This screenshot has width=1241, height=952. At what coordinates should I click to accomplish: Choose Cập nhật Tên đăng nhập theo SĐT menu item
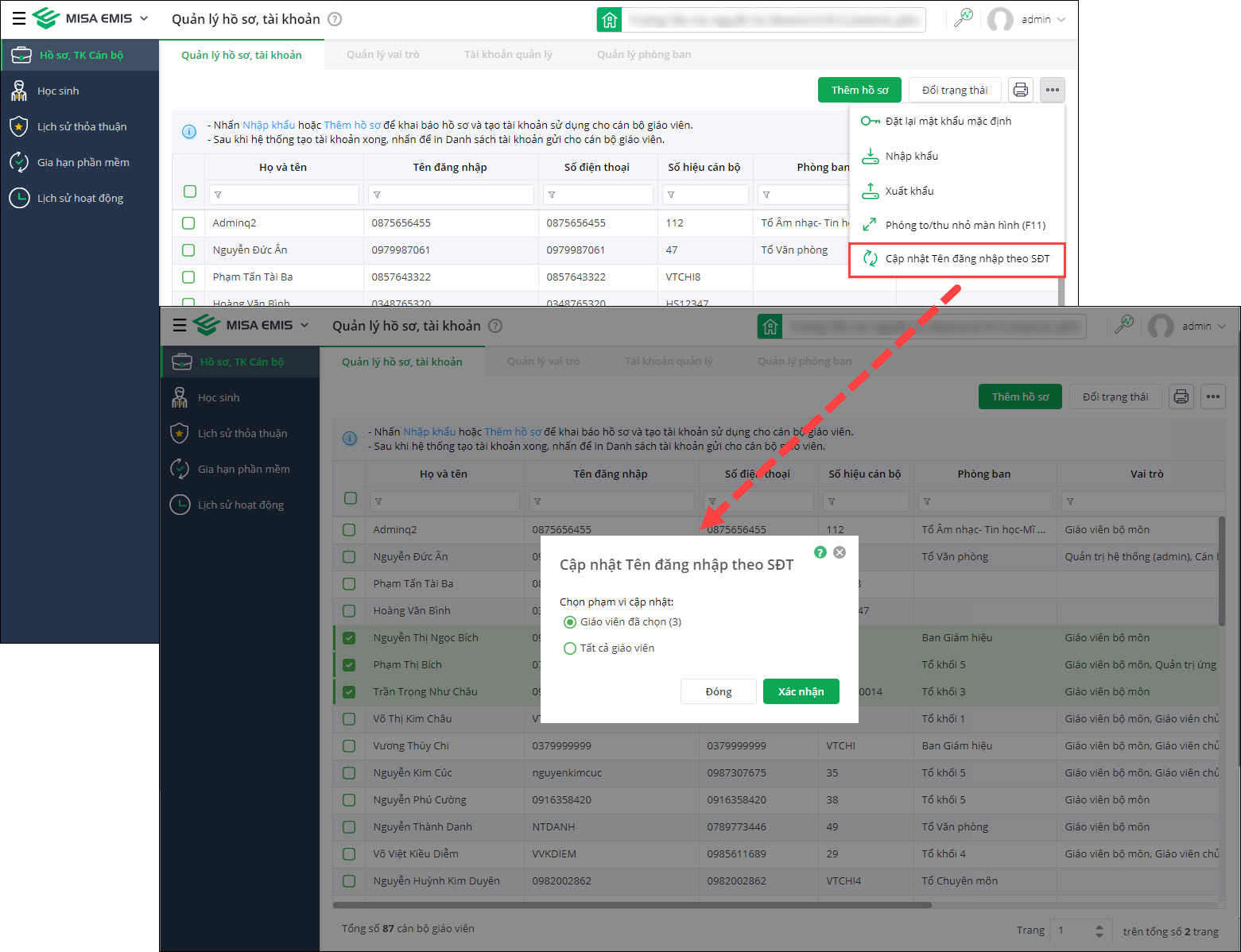[957, 259]
